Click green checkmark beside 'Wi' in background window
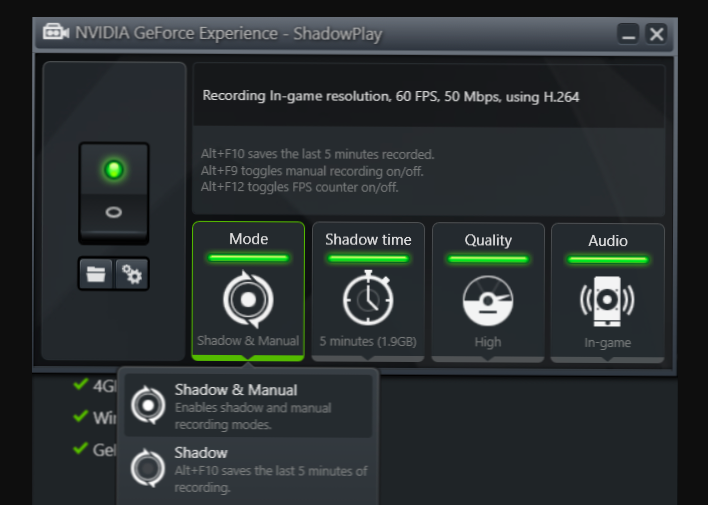 tap(80, 416)
